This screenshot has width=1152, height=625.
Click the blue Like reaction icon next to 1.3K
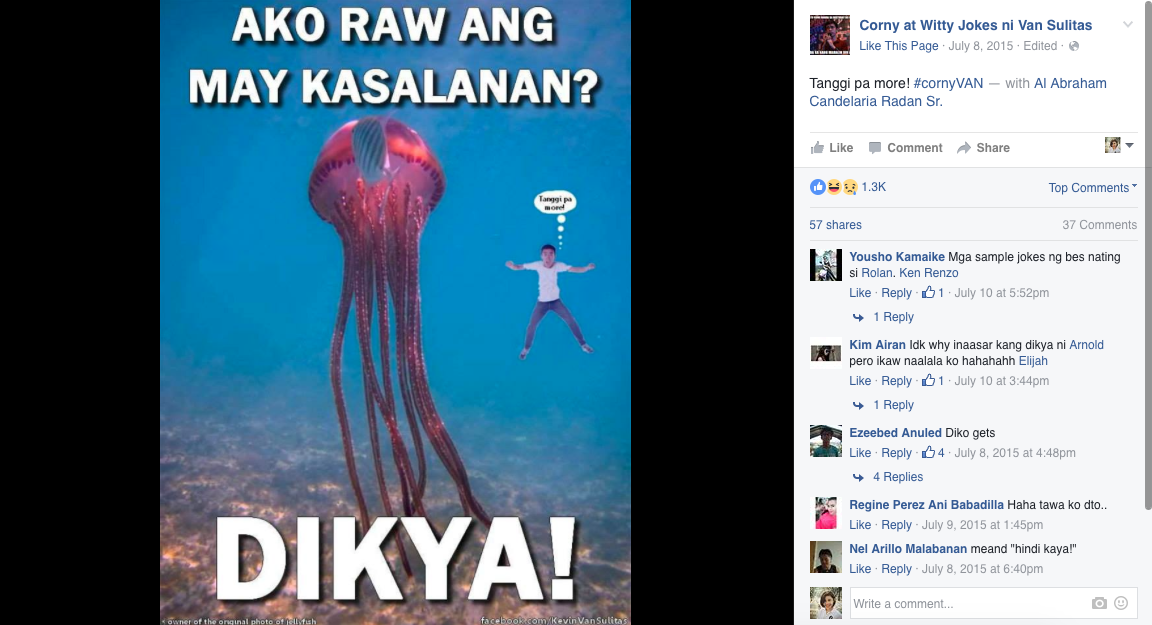(818, 187)
